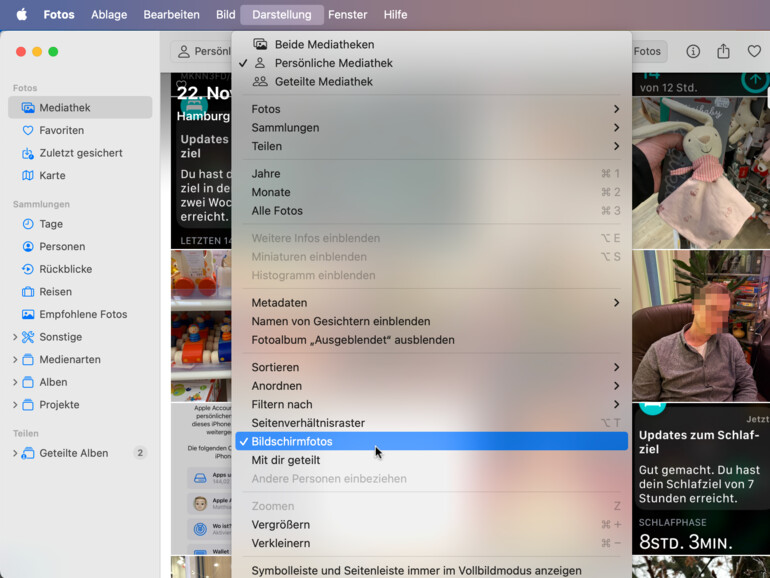Click the Rückblicke icon
Screen dimensions: 770x578
coord(28,269)
